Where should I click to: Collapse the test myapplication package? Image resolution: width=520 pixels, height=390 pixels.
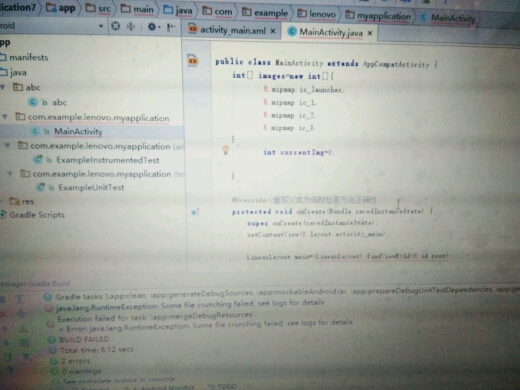[x=10, y=174]
